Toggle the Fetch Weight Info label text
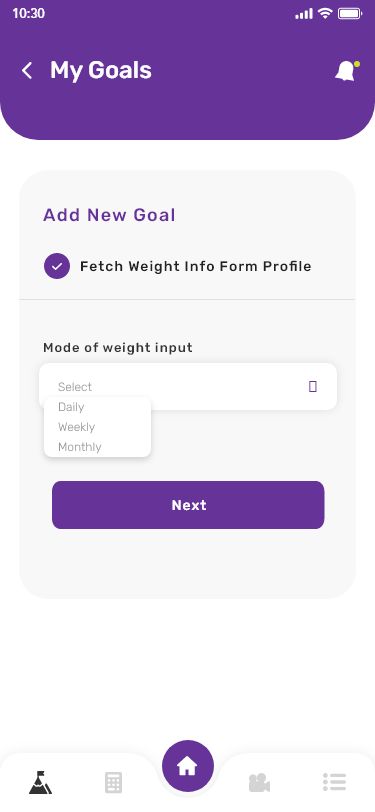This screenshot has width=375, height=812. click(x=195, y=266)
